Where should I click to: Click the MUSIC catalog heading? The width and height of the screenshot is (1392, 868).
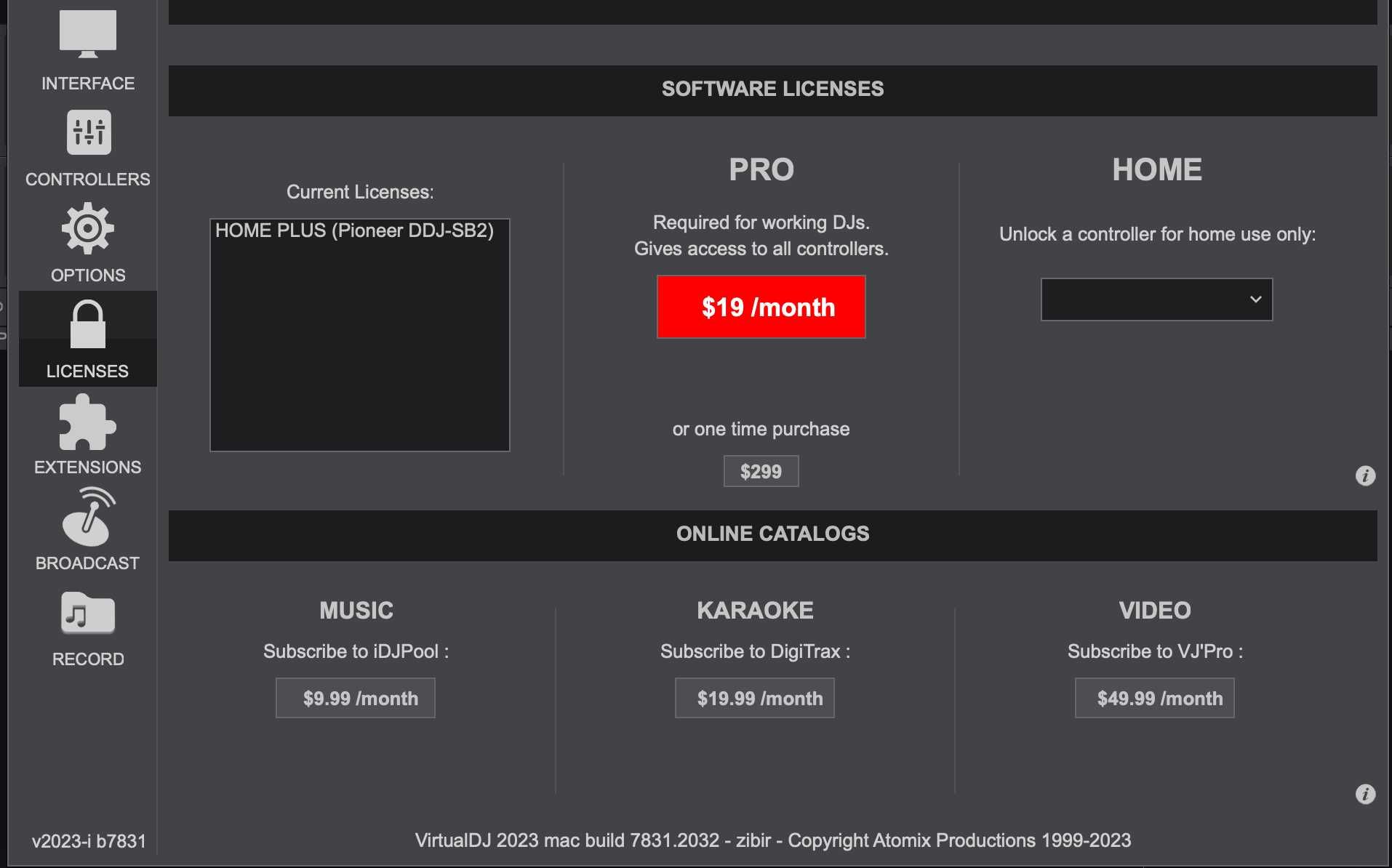356,611
